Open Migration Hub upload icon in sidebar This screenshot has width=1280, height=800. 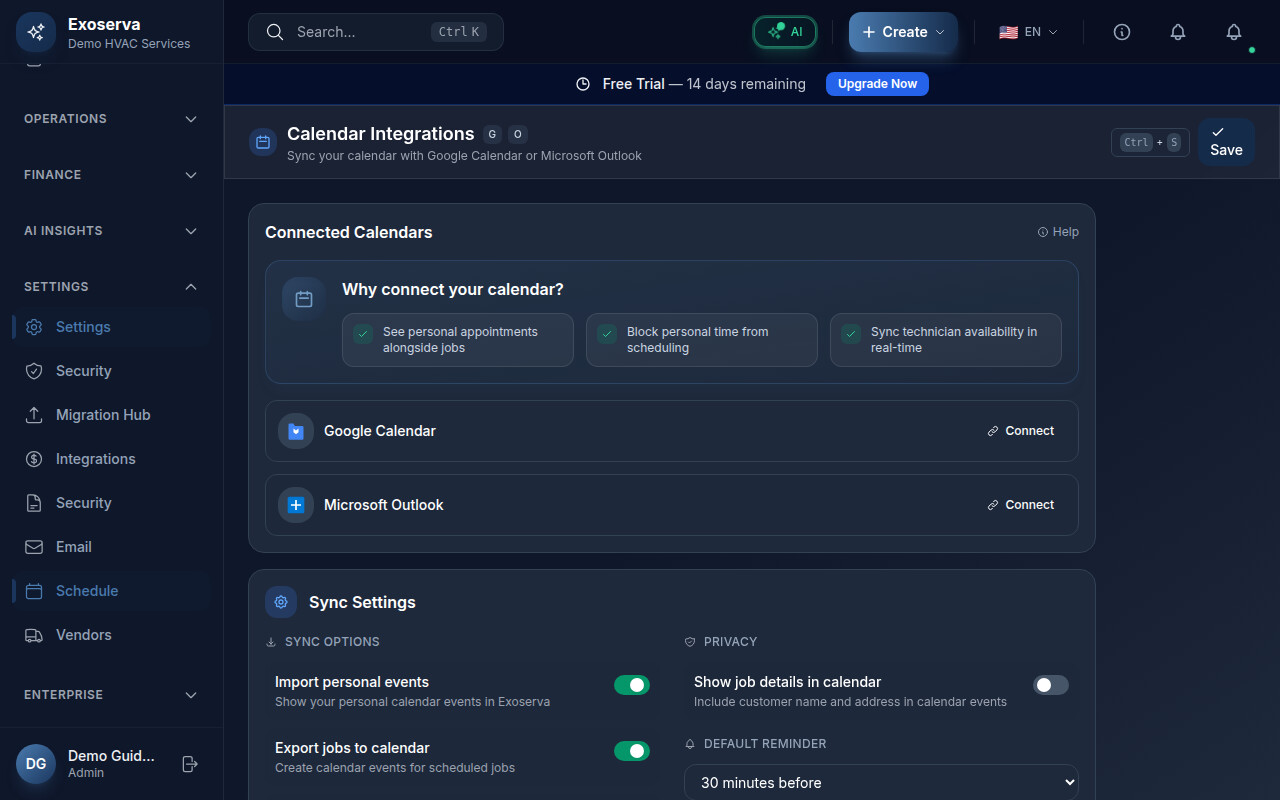(34, 415)
